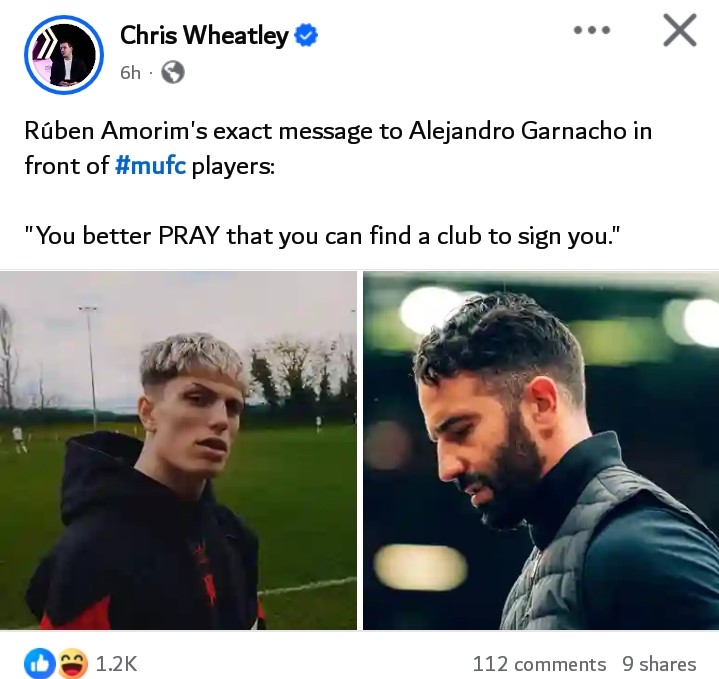Click the quoted PRAY message text
This screenshot has width=719, height=679.
[x=322, y=236]
